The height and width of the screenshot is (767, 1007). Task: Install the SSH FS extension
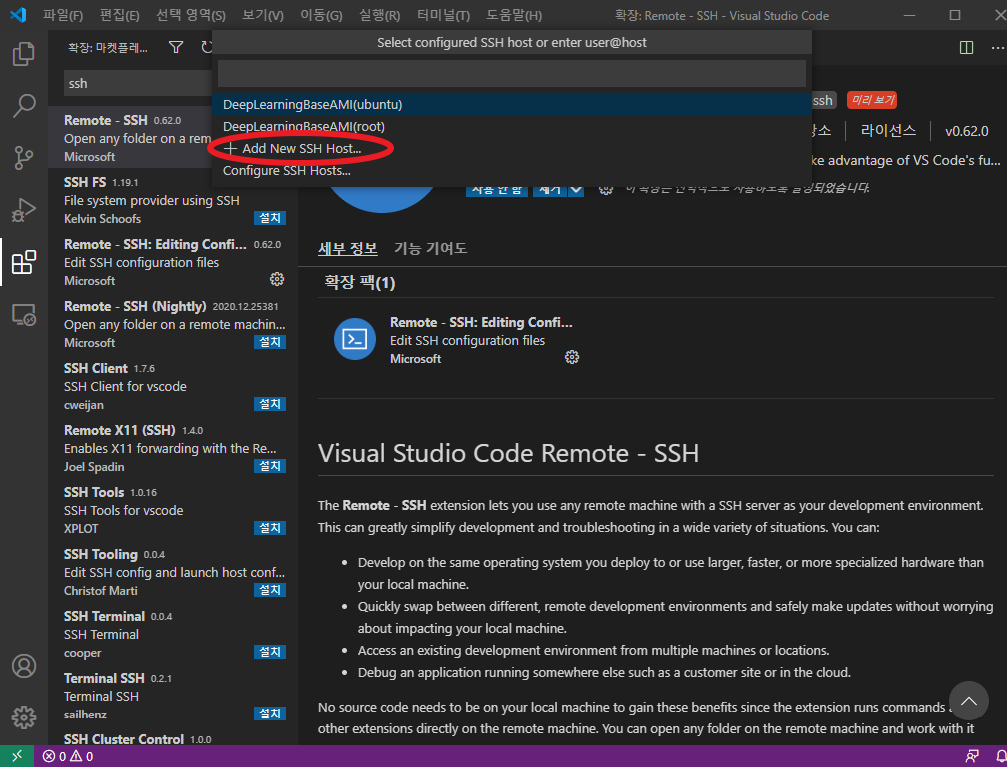(x=270, y=218)
